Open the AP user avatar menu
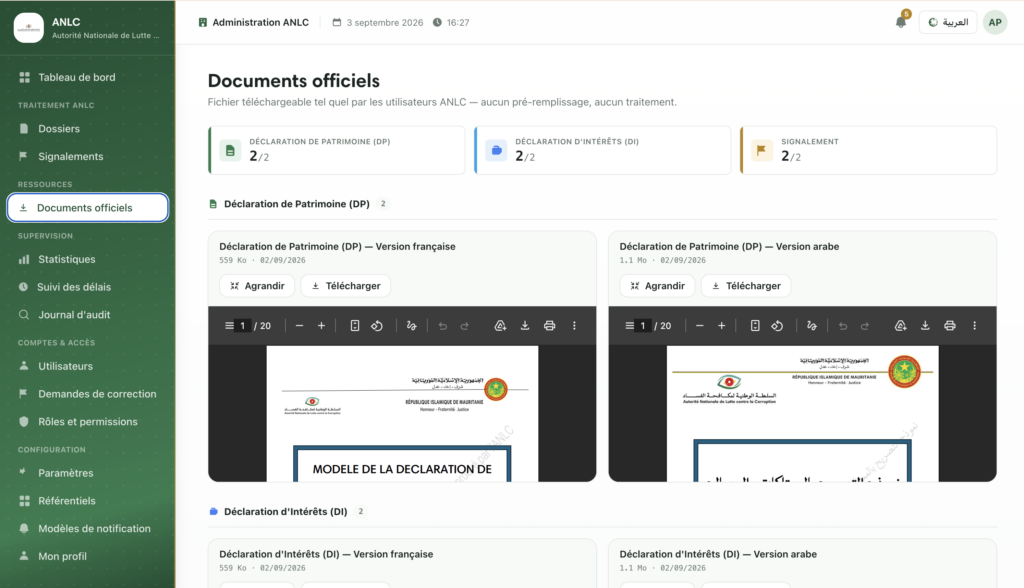This screenshot has height=588, width=1024. [995, 22]
